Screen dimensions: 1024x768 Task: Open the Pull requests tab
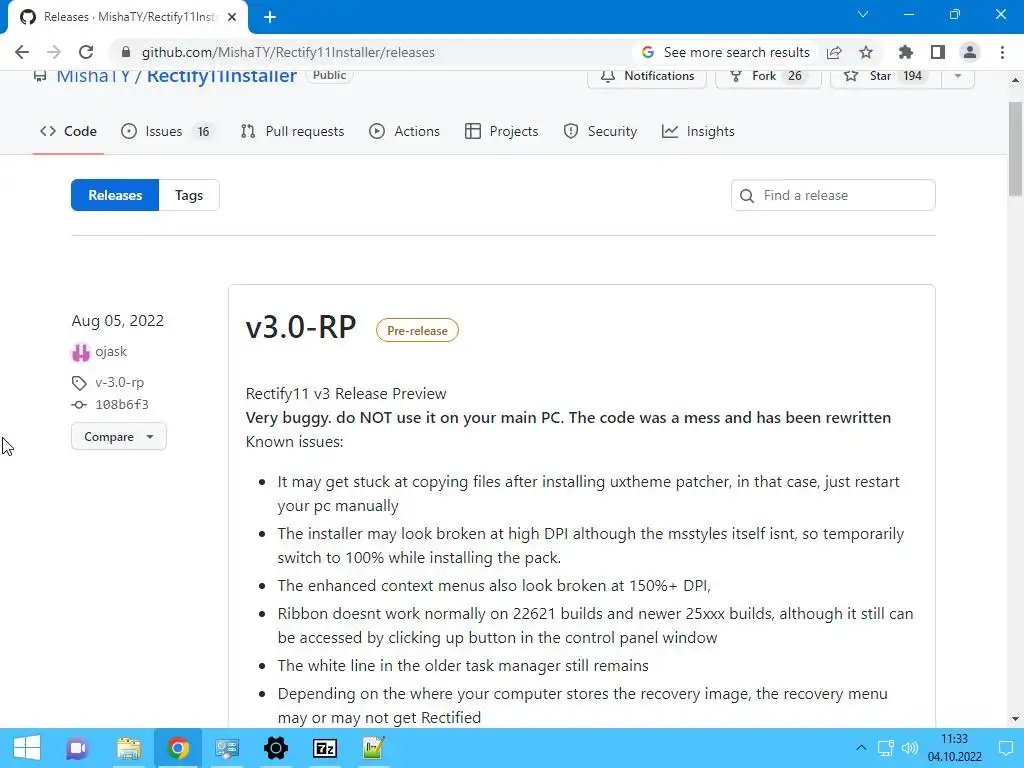[x=292, y=131]
